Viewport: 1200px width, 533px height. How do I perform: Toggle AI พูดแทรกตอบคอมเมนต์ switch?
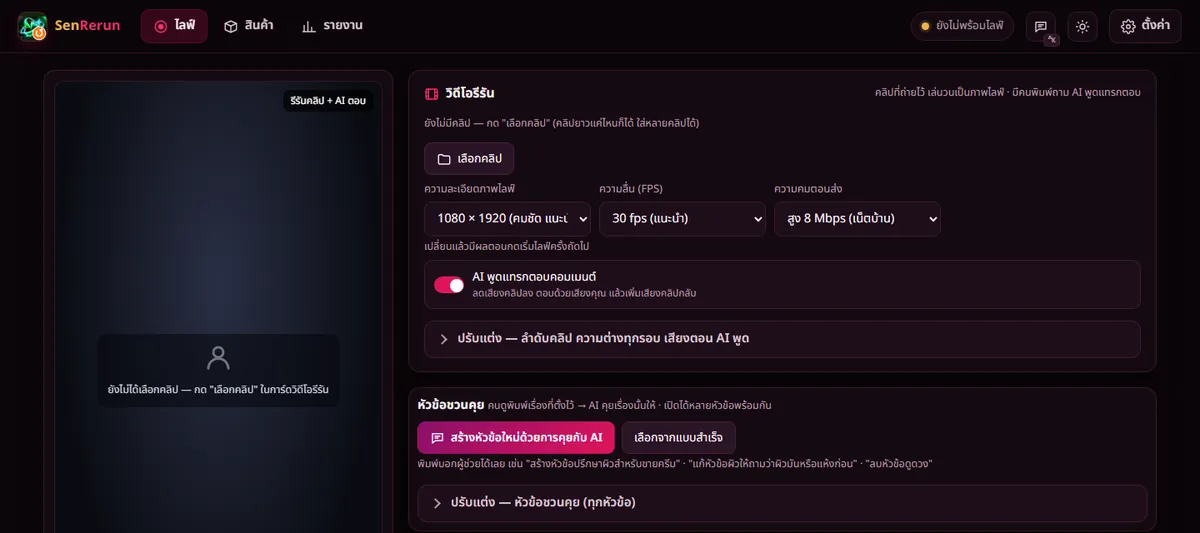click(449, 285)
